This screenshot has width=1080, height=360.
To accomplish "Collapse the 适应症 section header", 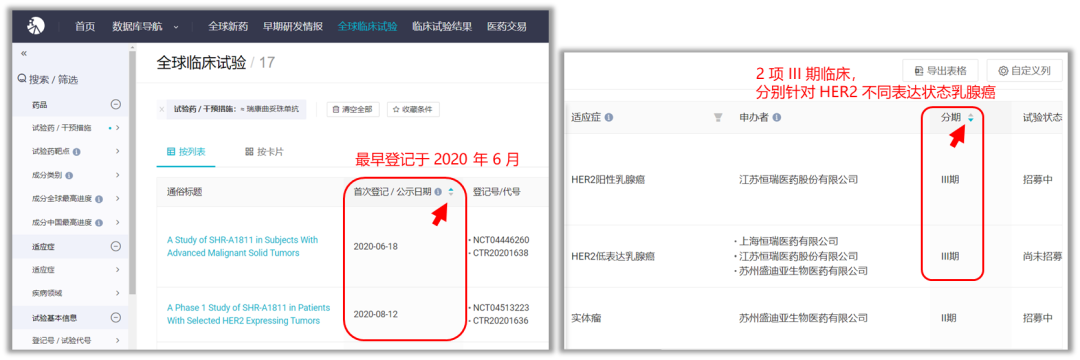I will tap(116, 246).
